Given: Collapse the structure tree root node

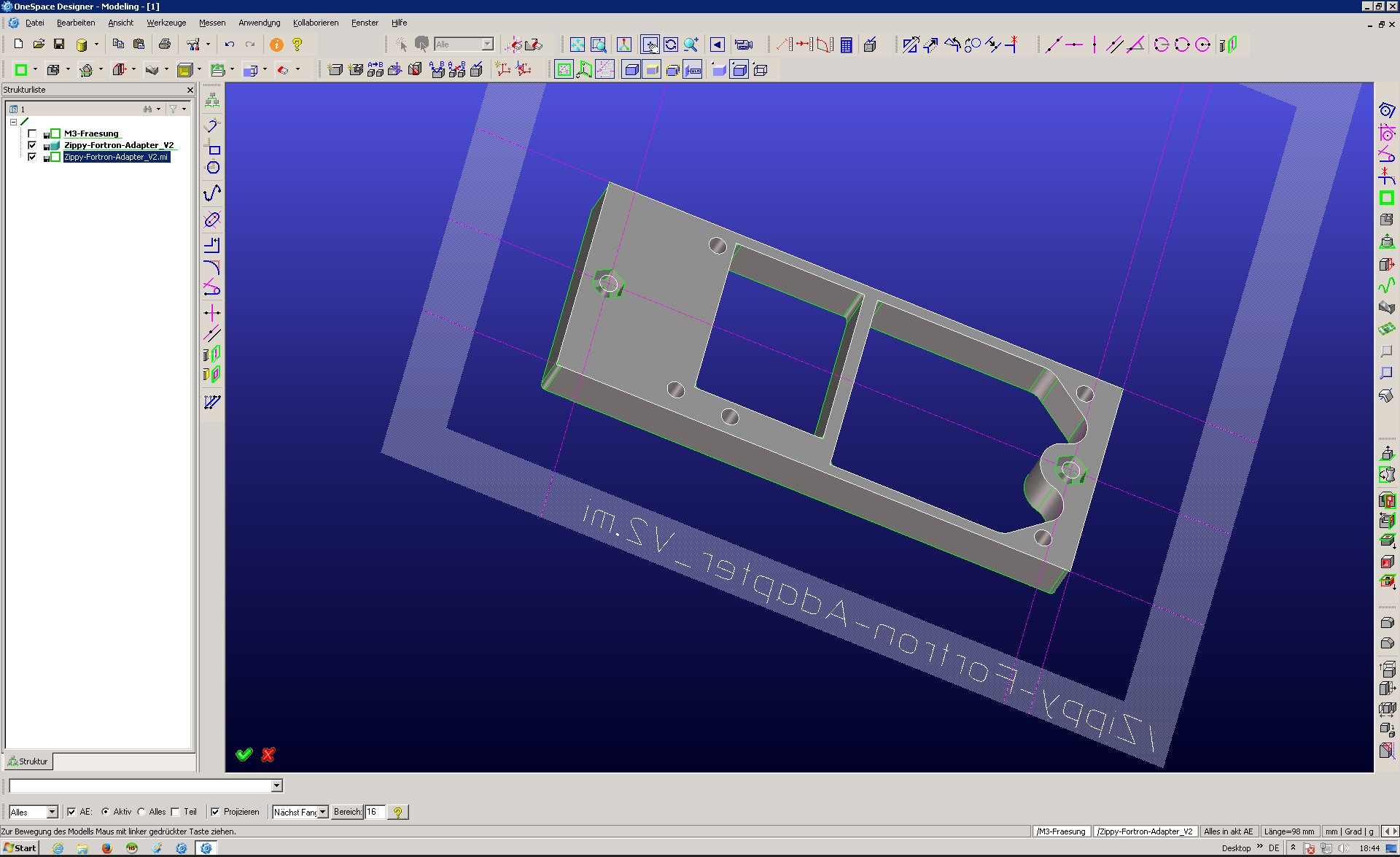Looking at the screenshot, I should click(x=13, y=122).
